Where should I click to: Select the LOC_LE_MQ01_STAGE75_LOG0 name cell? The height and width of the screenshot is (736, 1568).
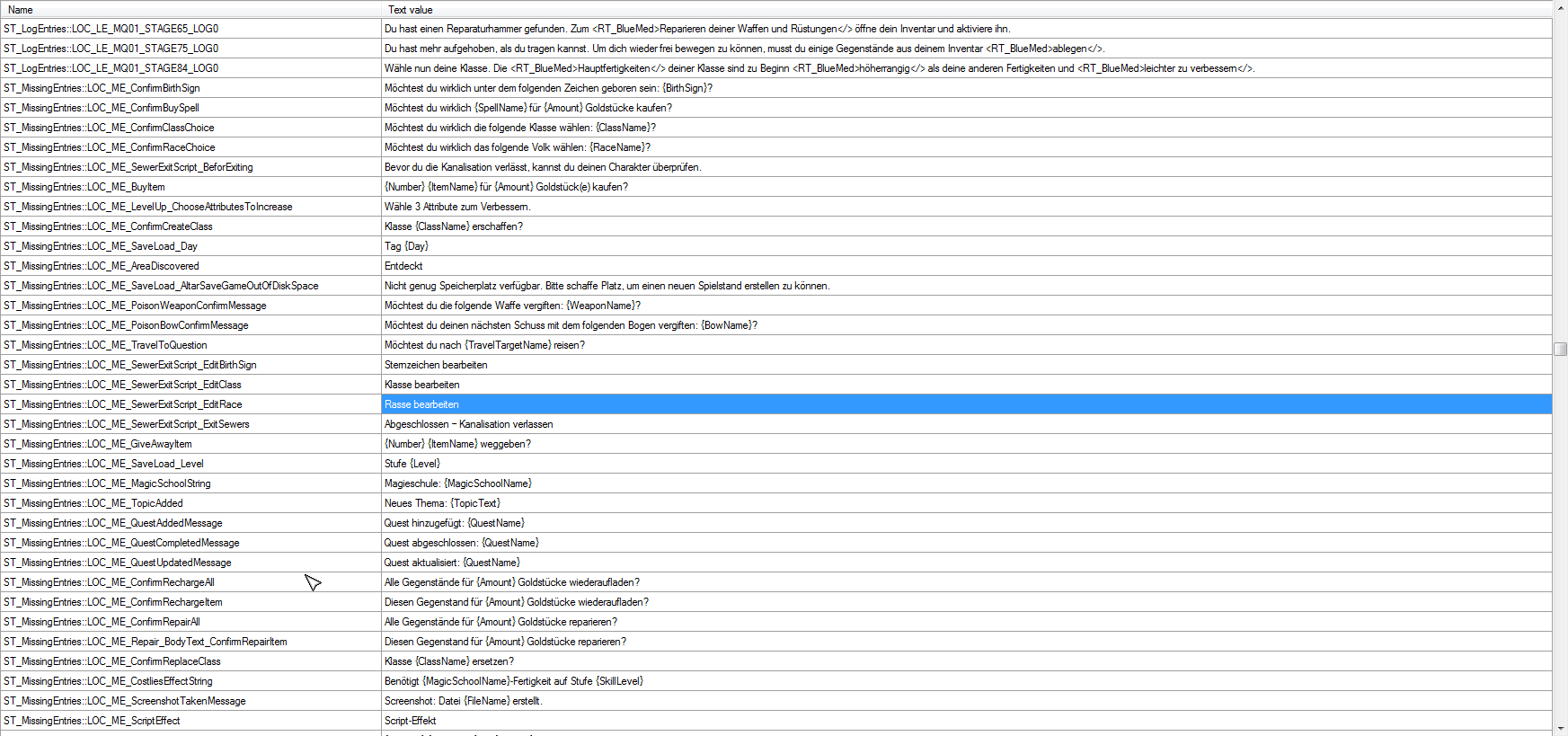point(190,49)
